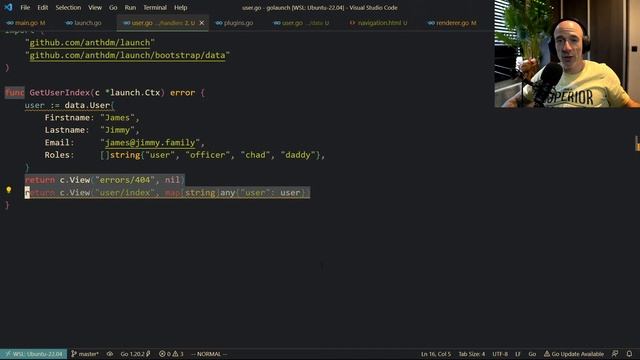Open the Go menu
Image resolution: width=640 pixels, height=360 pixels.
coord(113,7)
